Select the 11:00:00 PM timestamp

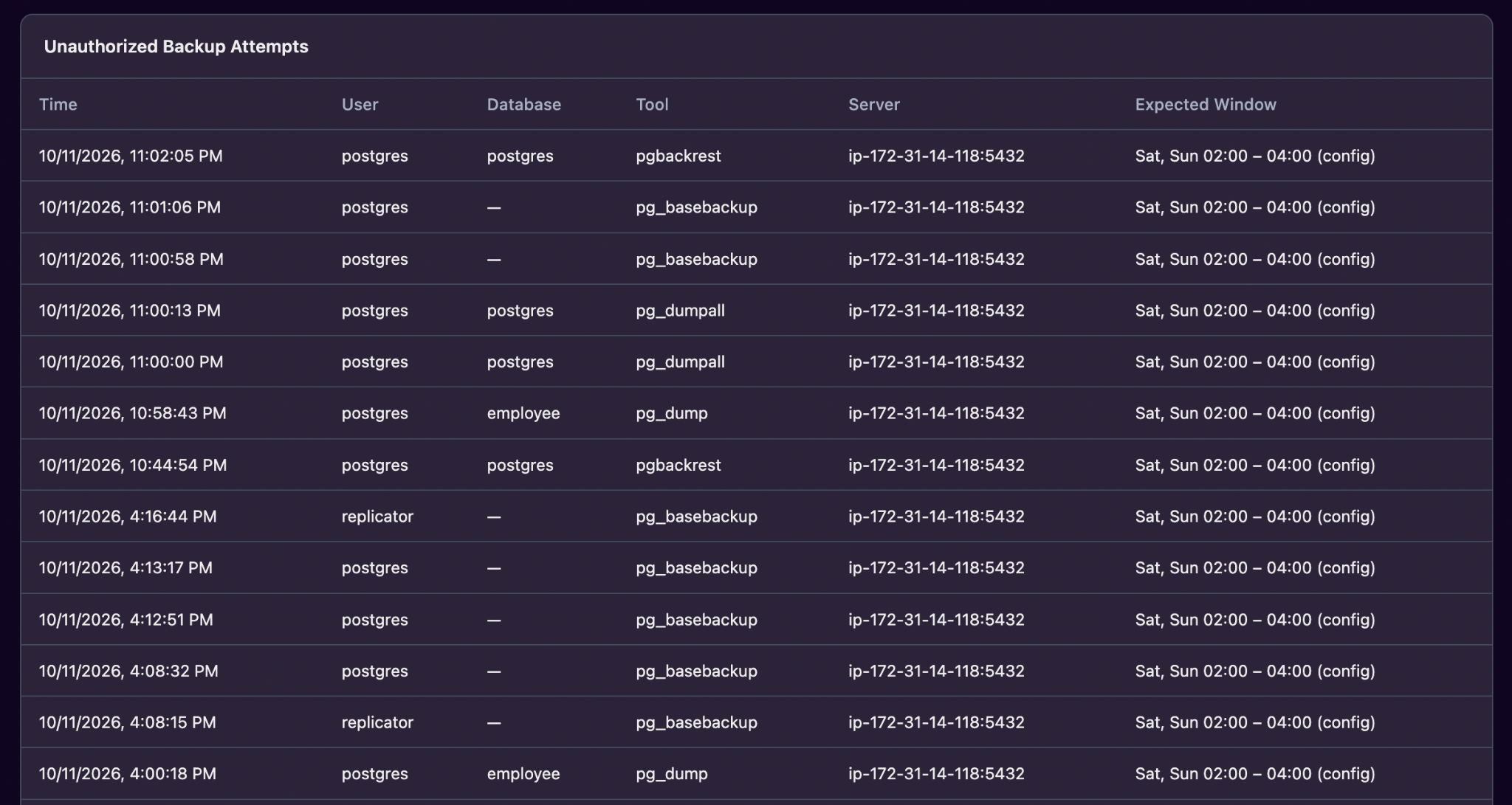point(131,362)
